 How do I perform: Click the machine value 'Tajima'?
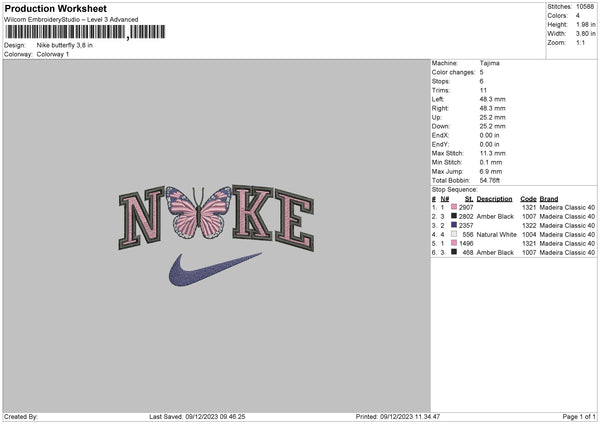click(x=489, y=63)
